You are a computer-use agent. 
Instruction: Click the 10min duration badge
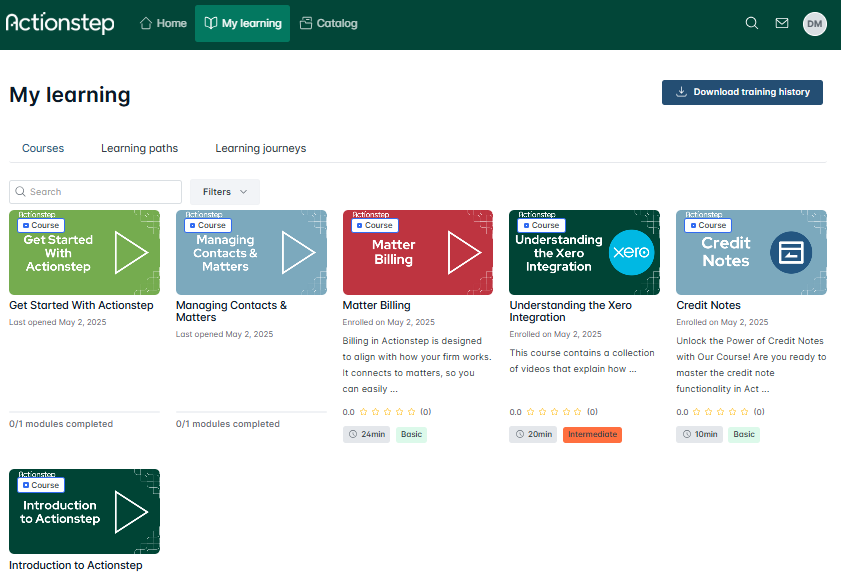pyautogui.click(x=700, y=434)
